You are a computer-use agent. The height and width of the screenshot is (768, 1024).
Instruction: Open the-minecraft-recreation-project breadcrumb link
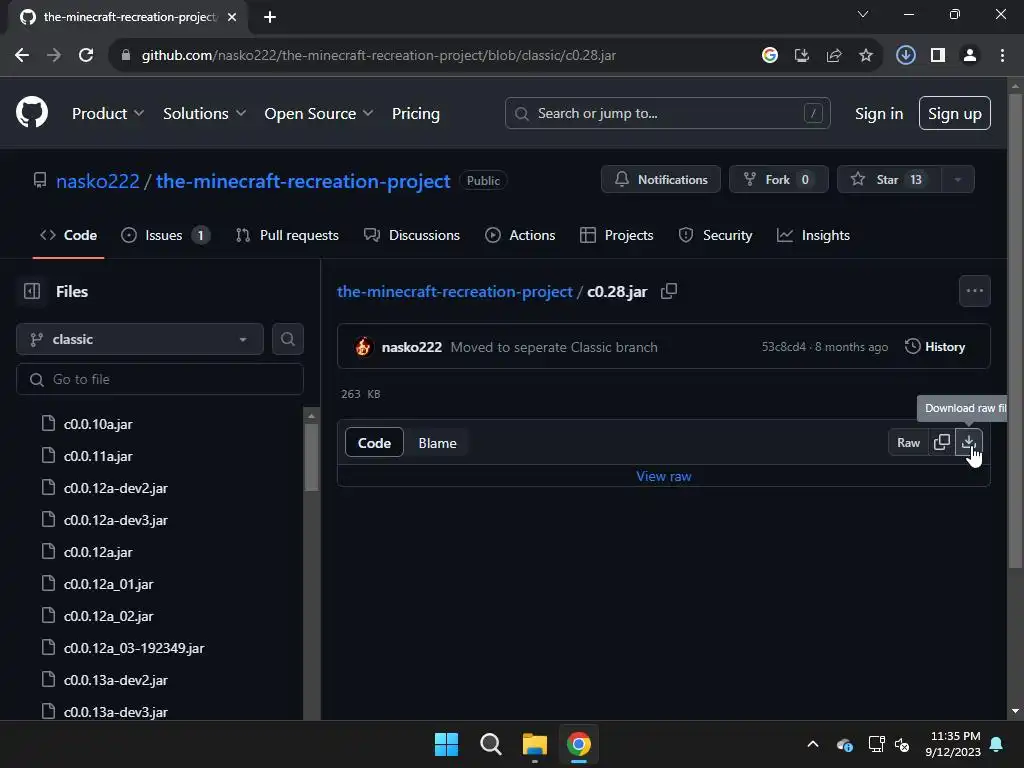(454, 291)
